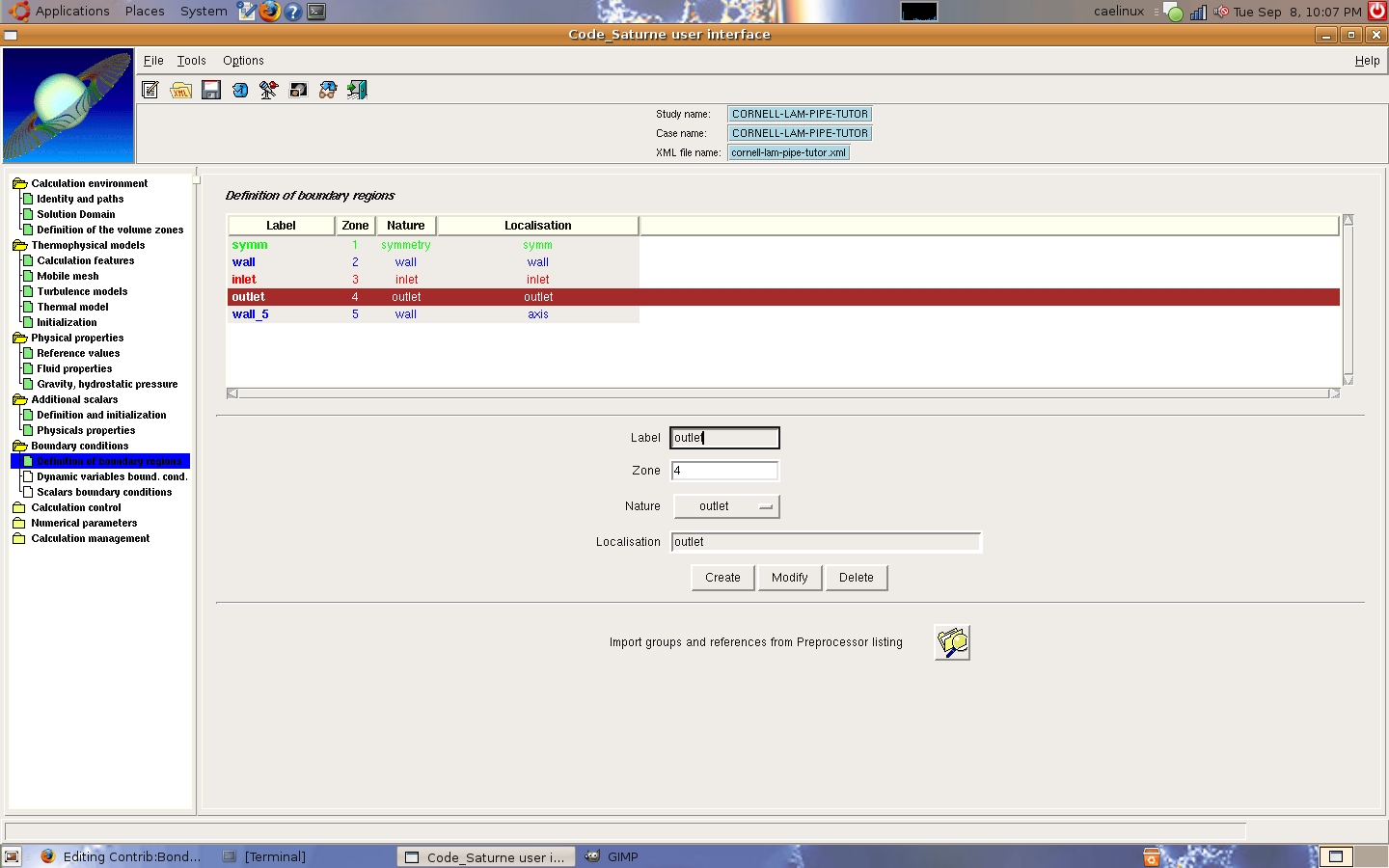Screen dimensions: 1389x868
Task: Collapse the Physical properties folder
Action: [x=19, y=338]
